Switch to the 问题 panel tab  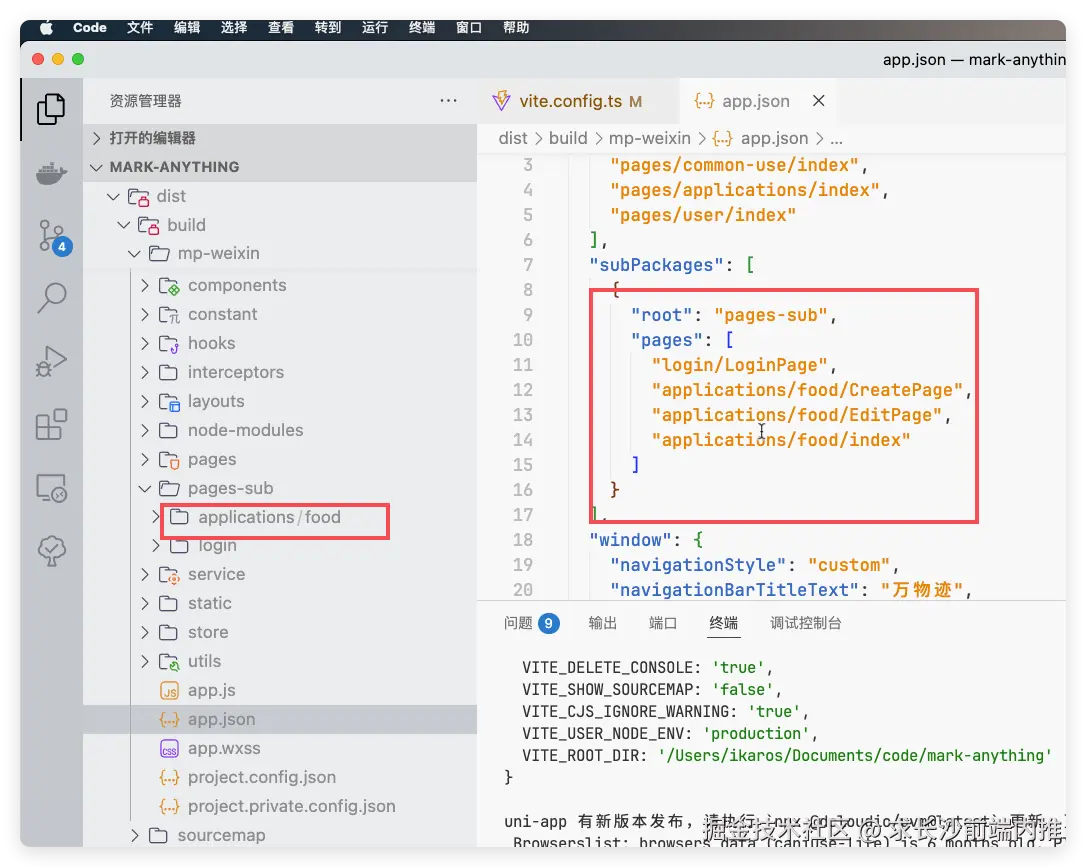(x=531, y=623)
